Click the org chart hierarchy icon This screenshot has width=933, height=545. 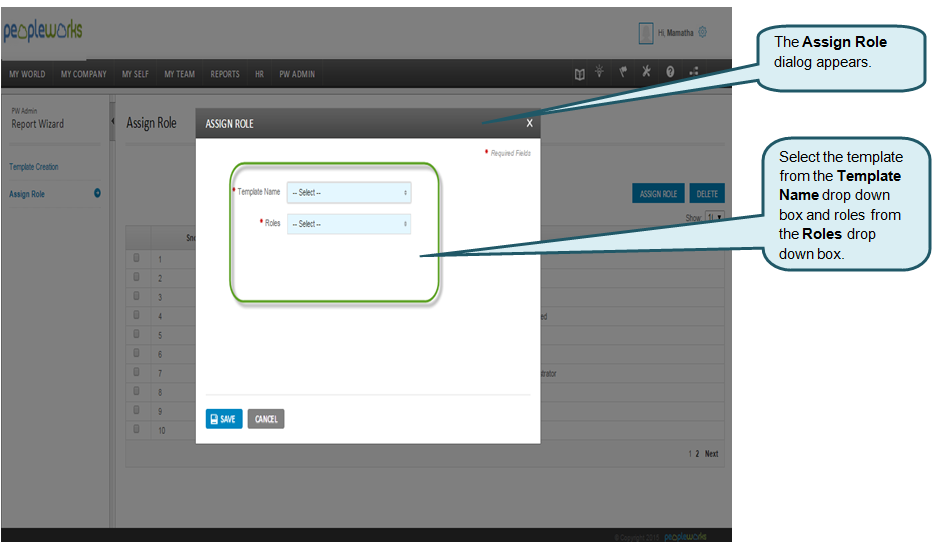[693, 73]
